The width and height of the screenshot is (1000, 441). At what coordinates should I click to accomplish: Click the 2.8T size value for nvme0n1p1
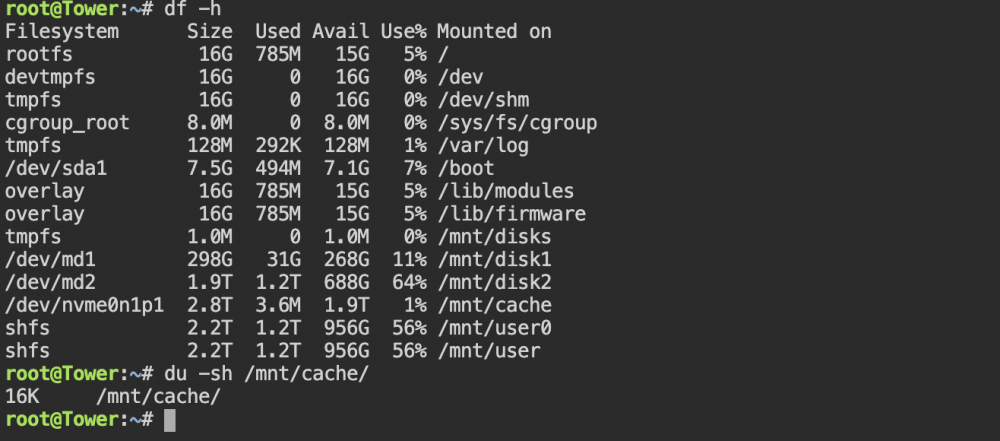(210, 305)
